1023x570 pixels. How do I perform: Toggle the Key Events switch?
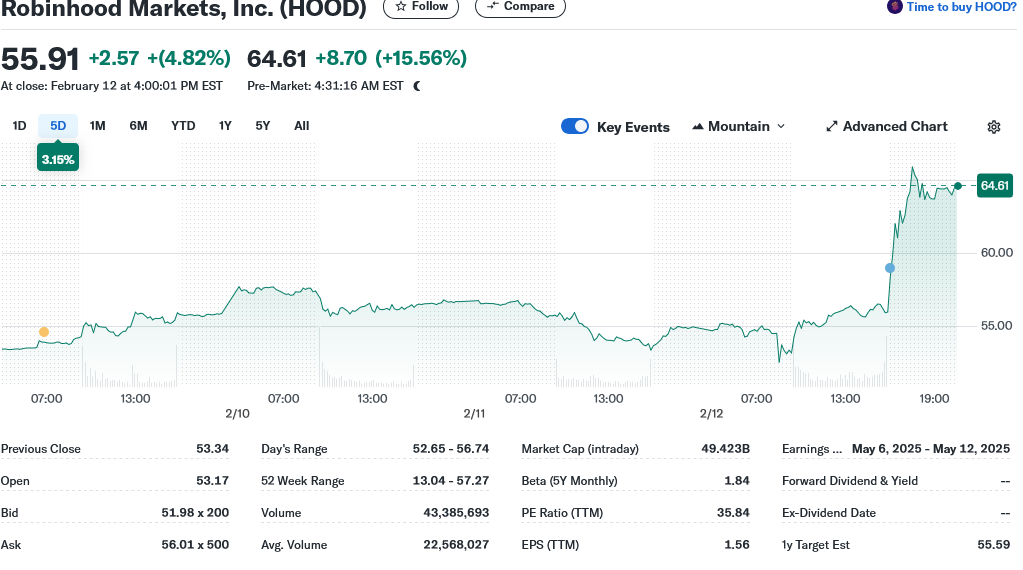(575, 127)
